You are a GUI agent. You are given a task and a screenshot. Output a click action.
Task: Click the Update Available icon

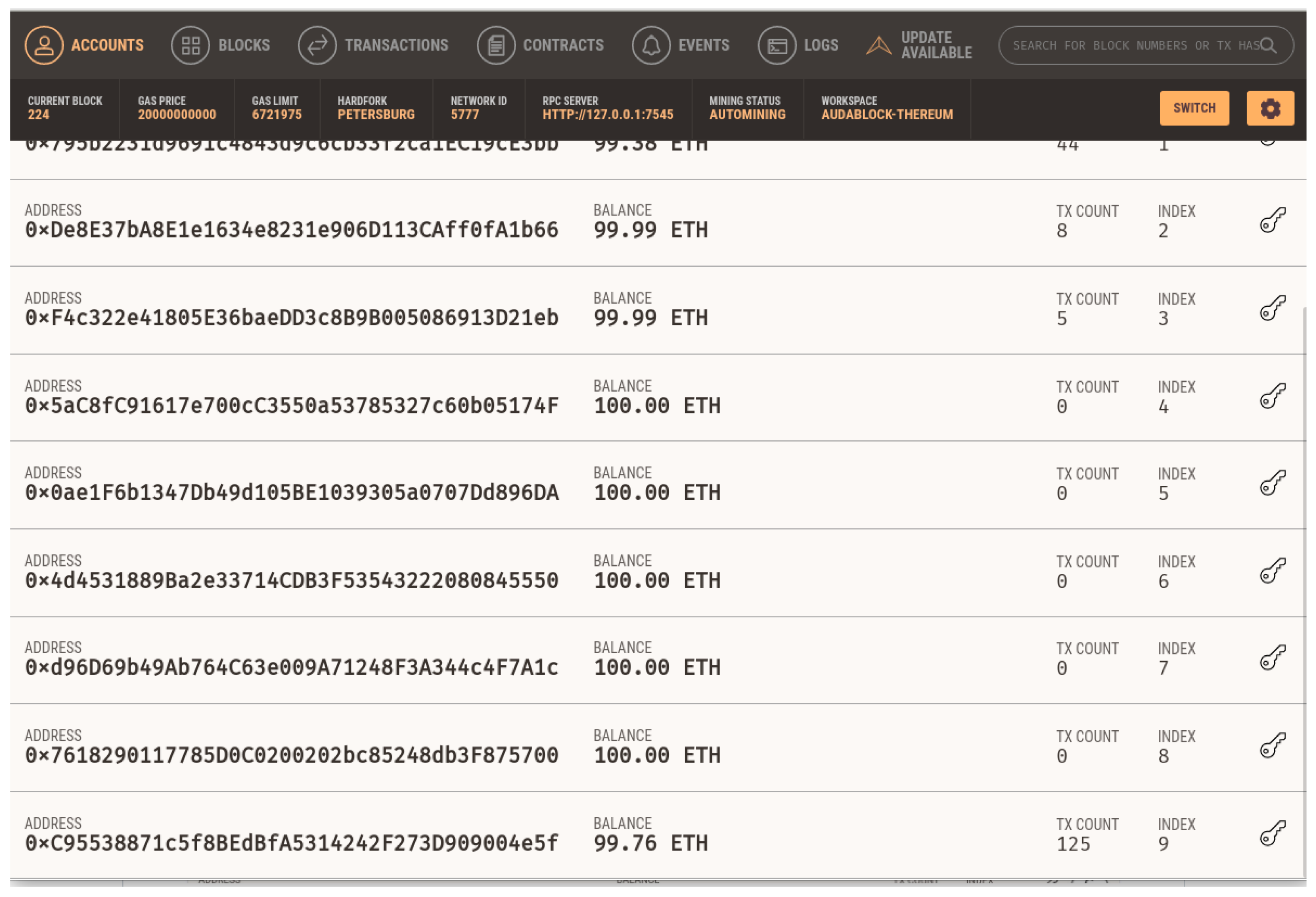tap(878, 45)
